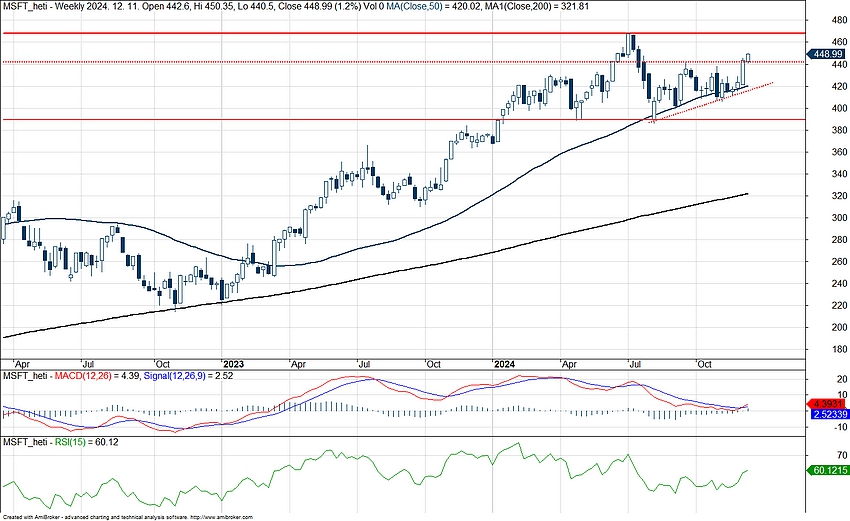
Task: Click the right end of the 200-week moving average
Action: [x=745, y=195]
